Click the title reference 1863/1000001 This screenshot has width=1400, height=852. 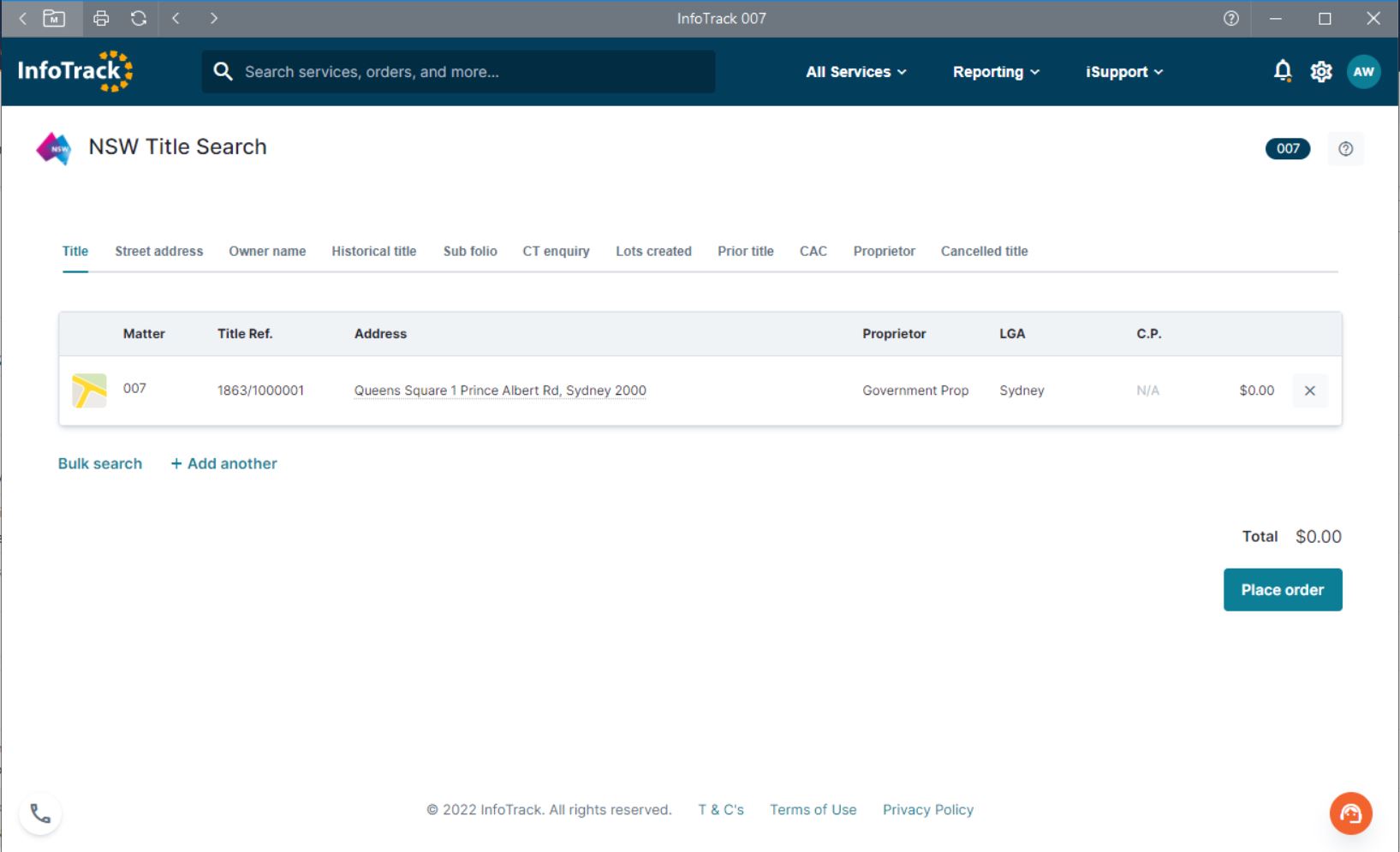point(260,390)
